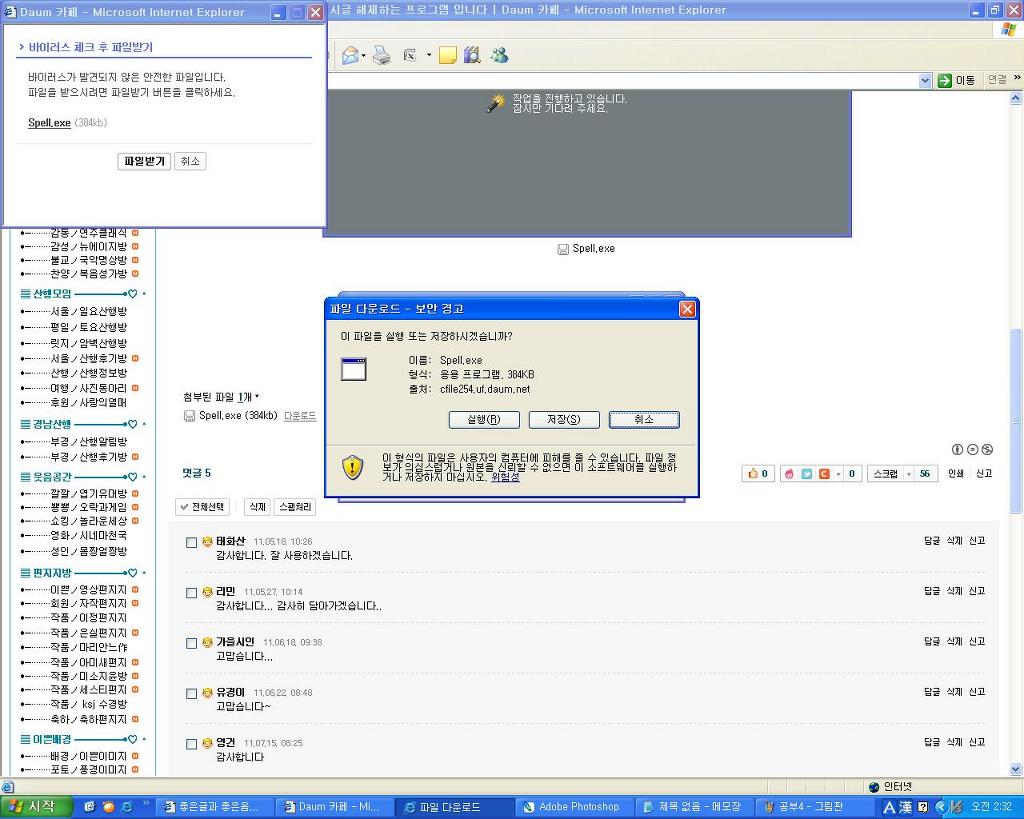Viewport: 1024px width, 819px height.
Task: Tick the checkbox for 가을시인's comment
Action: click(191, 643)
